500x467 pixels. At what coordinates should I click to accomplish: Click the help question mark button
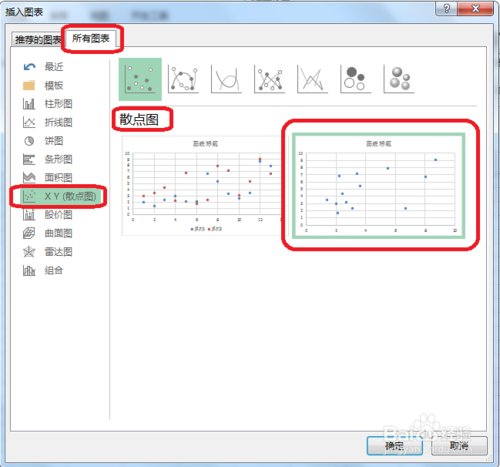pyautogui.click(x=446, y=8)
